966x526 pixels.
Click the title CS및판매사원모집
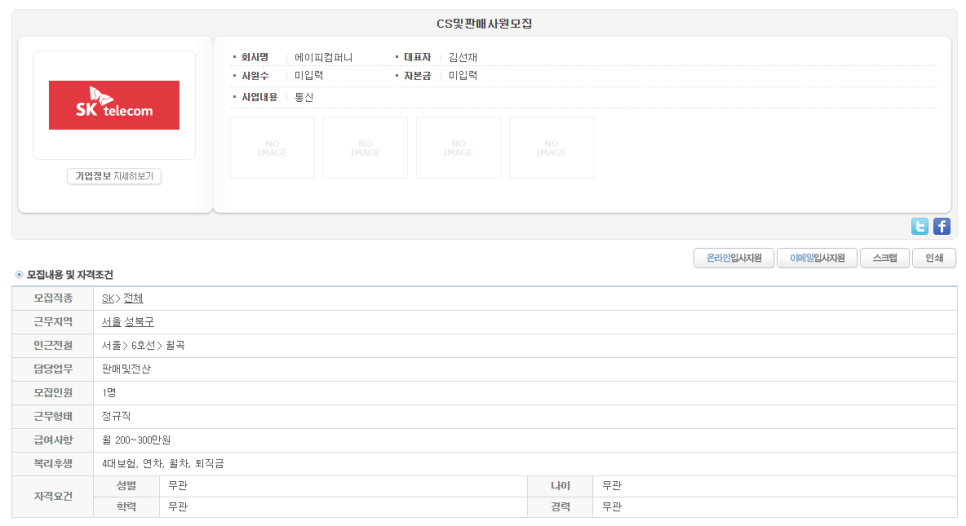click(x=484, y=23)
